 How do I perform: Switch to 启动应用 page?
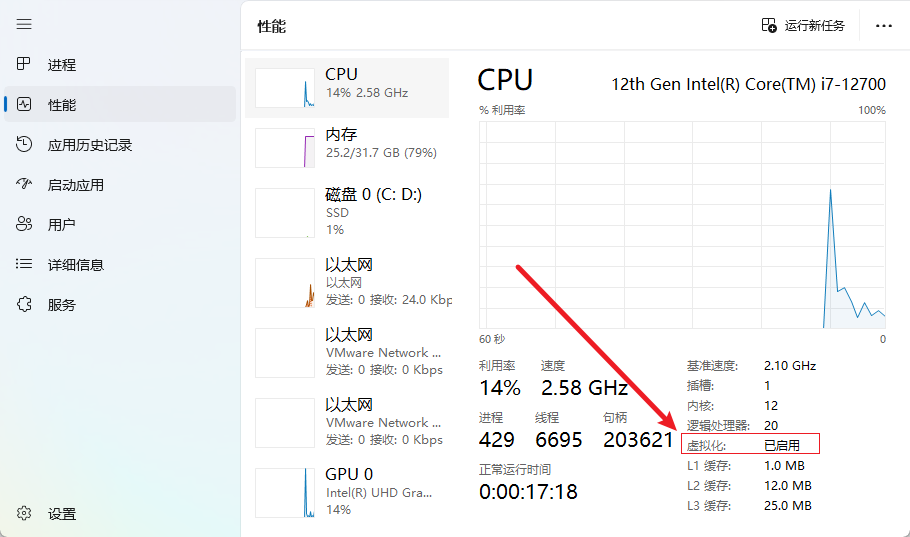(120, 185)
